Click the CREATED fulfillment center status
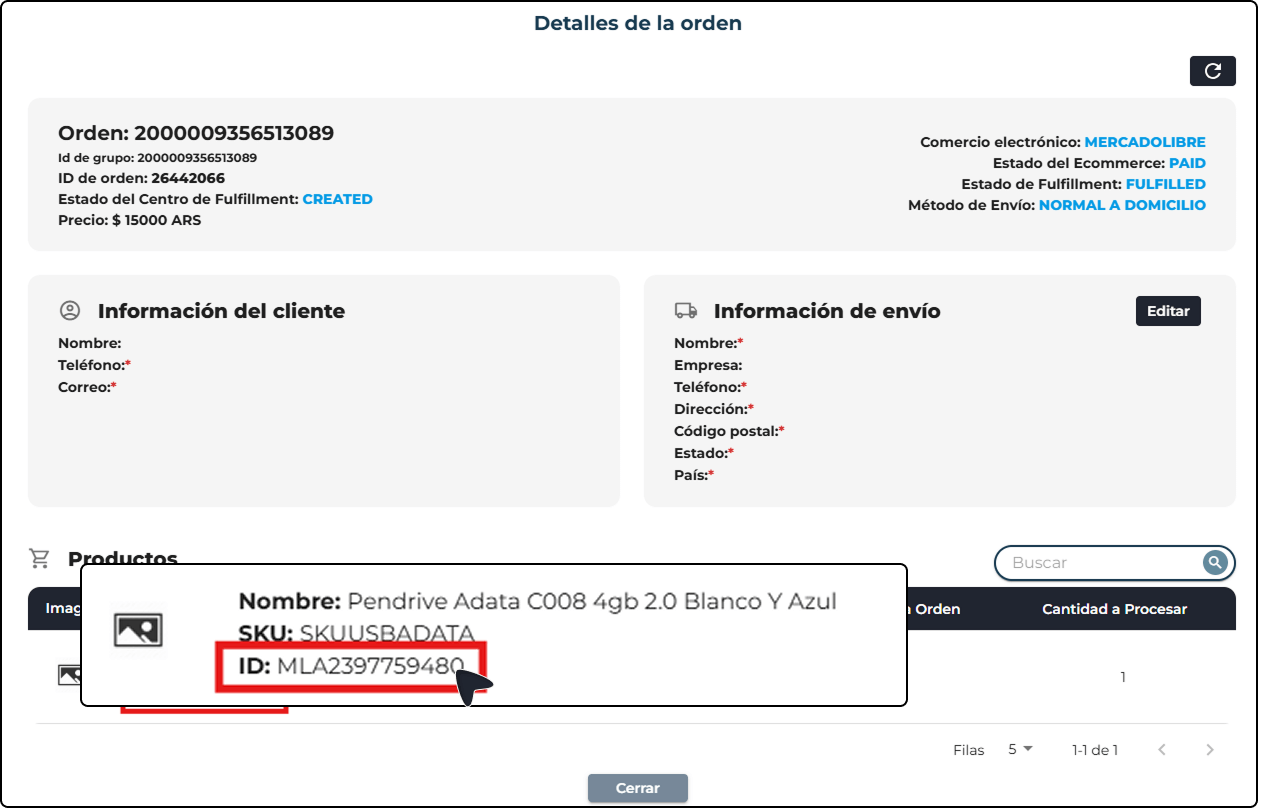The height and width of the screenshot is (808, 1279). (337, 199)
